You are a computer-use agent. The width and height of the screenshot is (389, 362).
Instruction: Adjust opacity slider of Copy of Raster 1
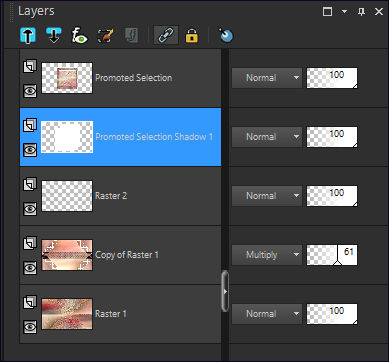[x=332, y=255]
